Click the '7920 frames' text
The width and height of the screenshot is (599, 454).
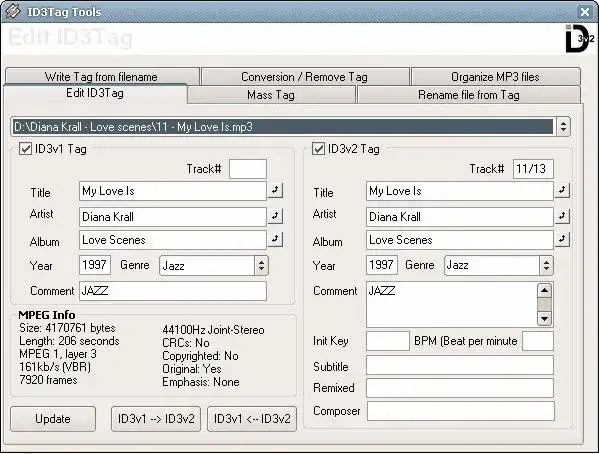(48, 380)
